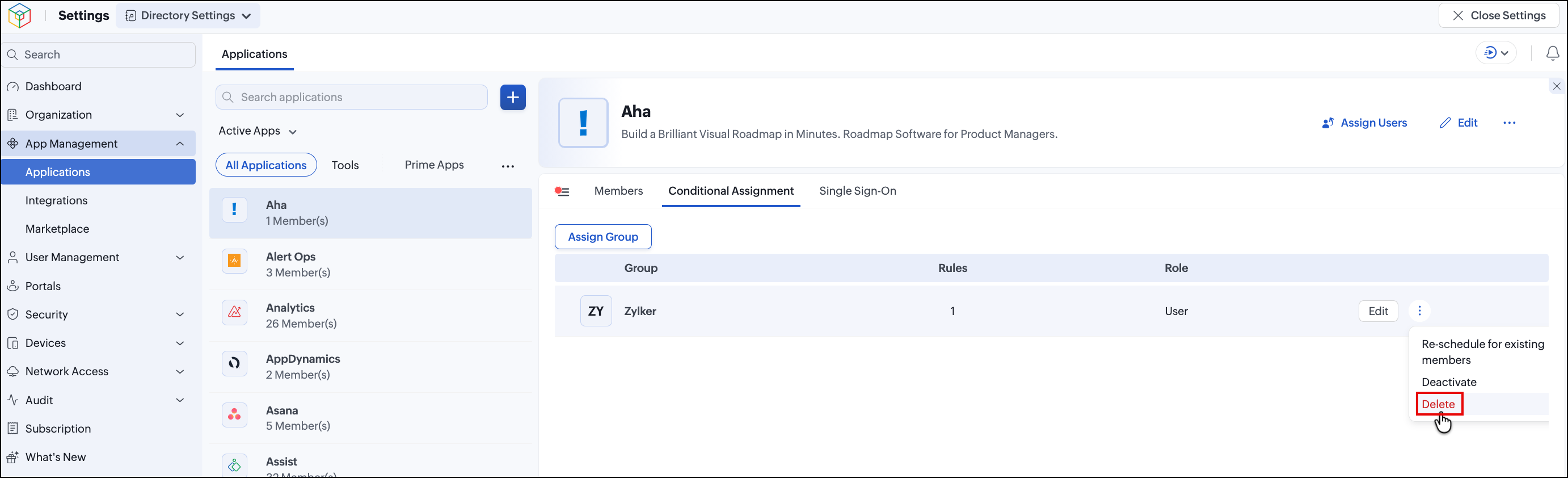The width and height of the screenshot is (1568, 478).
Task: Select the Conditional Assignment tab
Action: pos(731,191)
